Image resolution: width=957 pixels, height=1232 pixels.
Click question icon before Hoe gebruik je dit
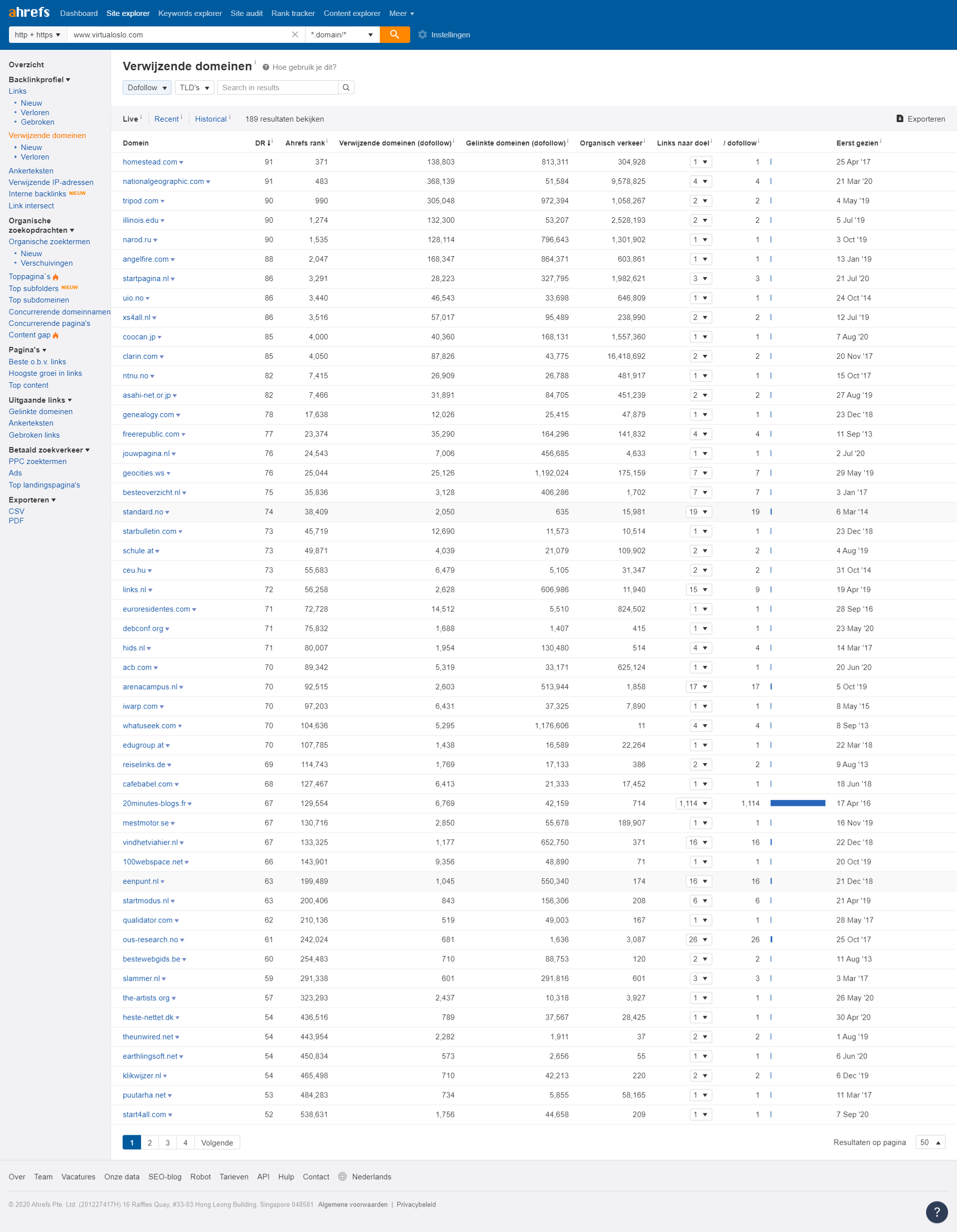(266, 67)
